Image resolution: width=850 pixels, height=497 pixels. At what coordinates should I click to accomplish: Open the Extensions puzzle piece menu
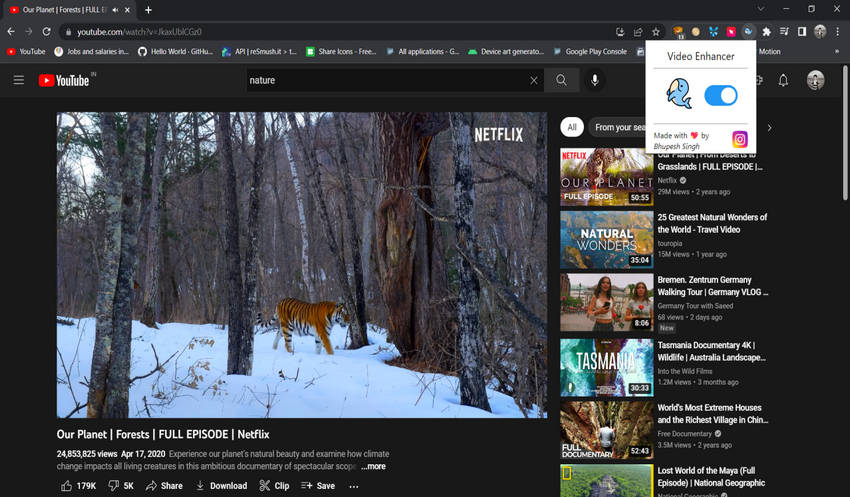[x=767, y=32]
